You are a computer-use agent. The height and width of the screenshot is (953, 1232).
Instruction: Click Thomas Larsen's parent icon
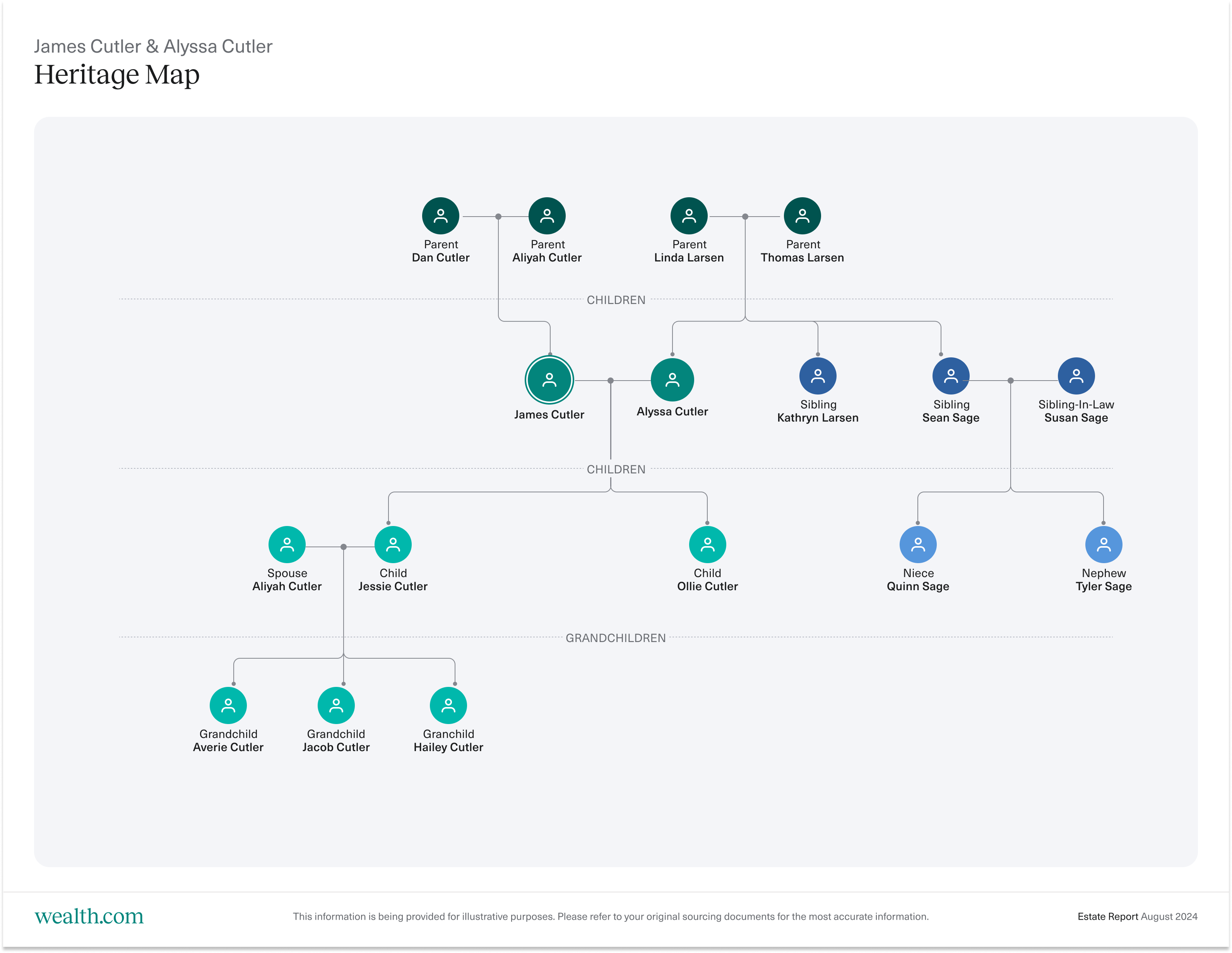tap(802, 215)
